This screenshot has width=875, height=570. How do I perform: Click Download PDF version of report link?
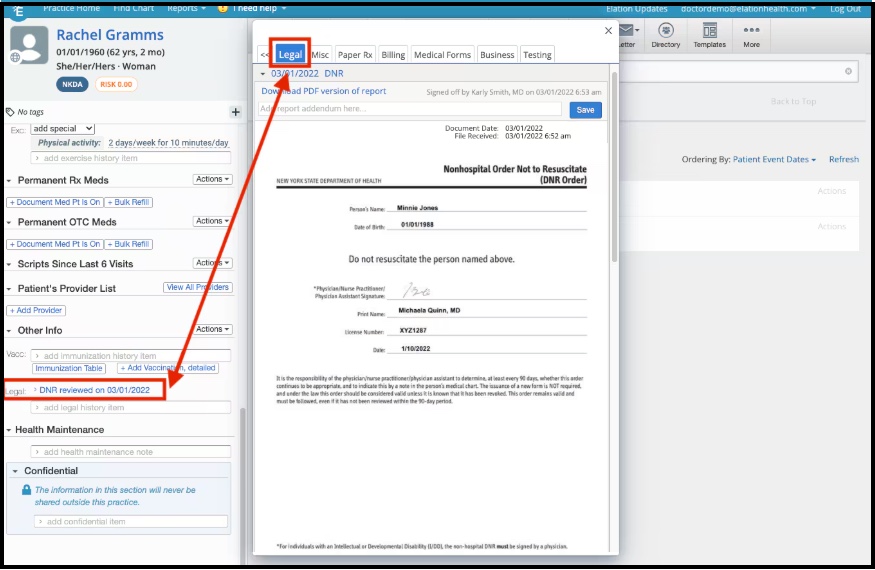pyautogui.click(x=324, y=91)
